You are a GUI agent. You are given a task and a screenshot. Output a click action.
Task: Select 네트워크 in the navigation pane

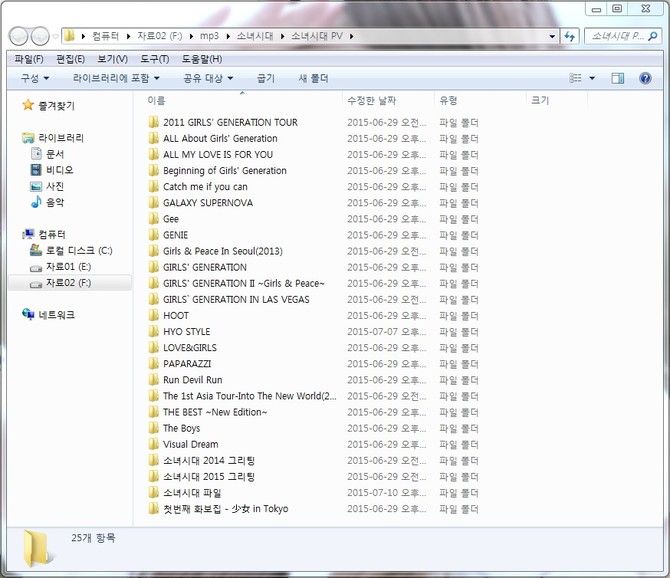click(56, 315)
